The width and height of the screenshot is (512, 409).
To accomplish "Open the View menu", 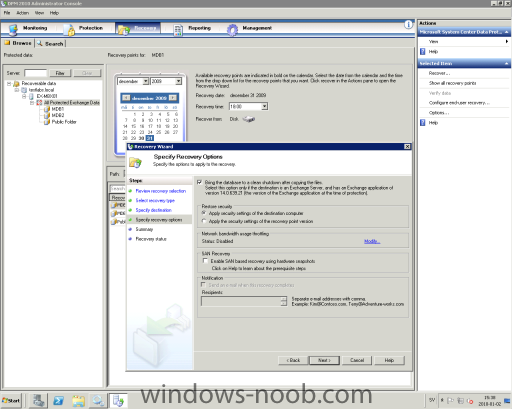I will pyautogui.click(x=39, y=13).
